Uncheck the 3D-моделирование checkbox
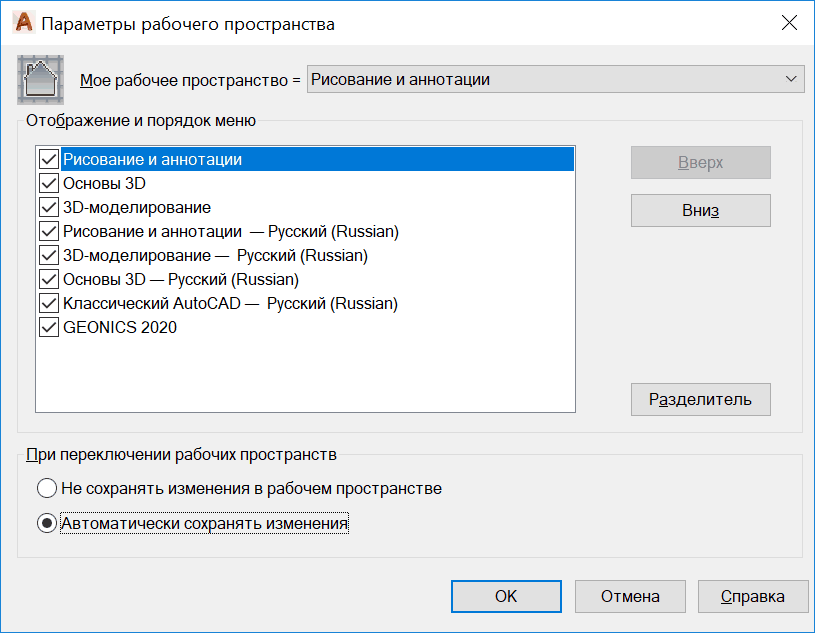Viewport: 815px width, 633px height. (x=49, y=208)
